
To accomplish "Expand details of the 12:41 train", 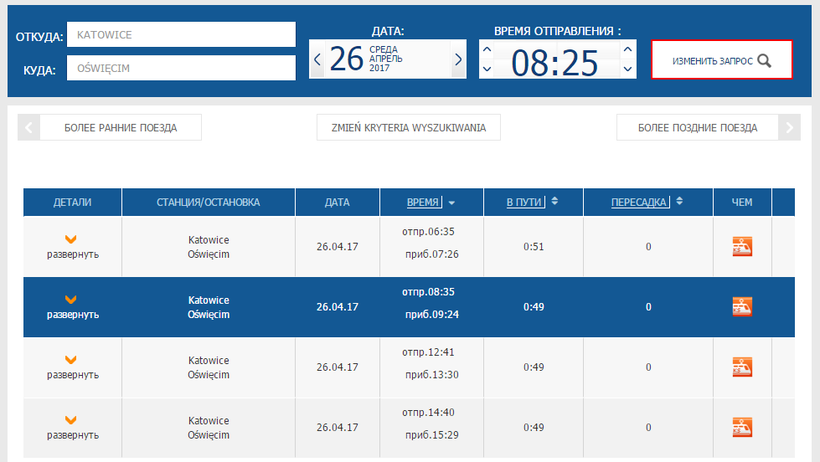I will (72, 367).
